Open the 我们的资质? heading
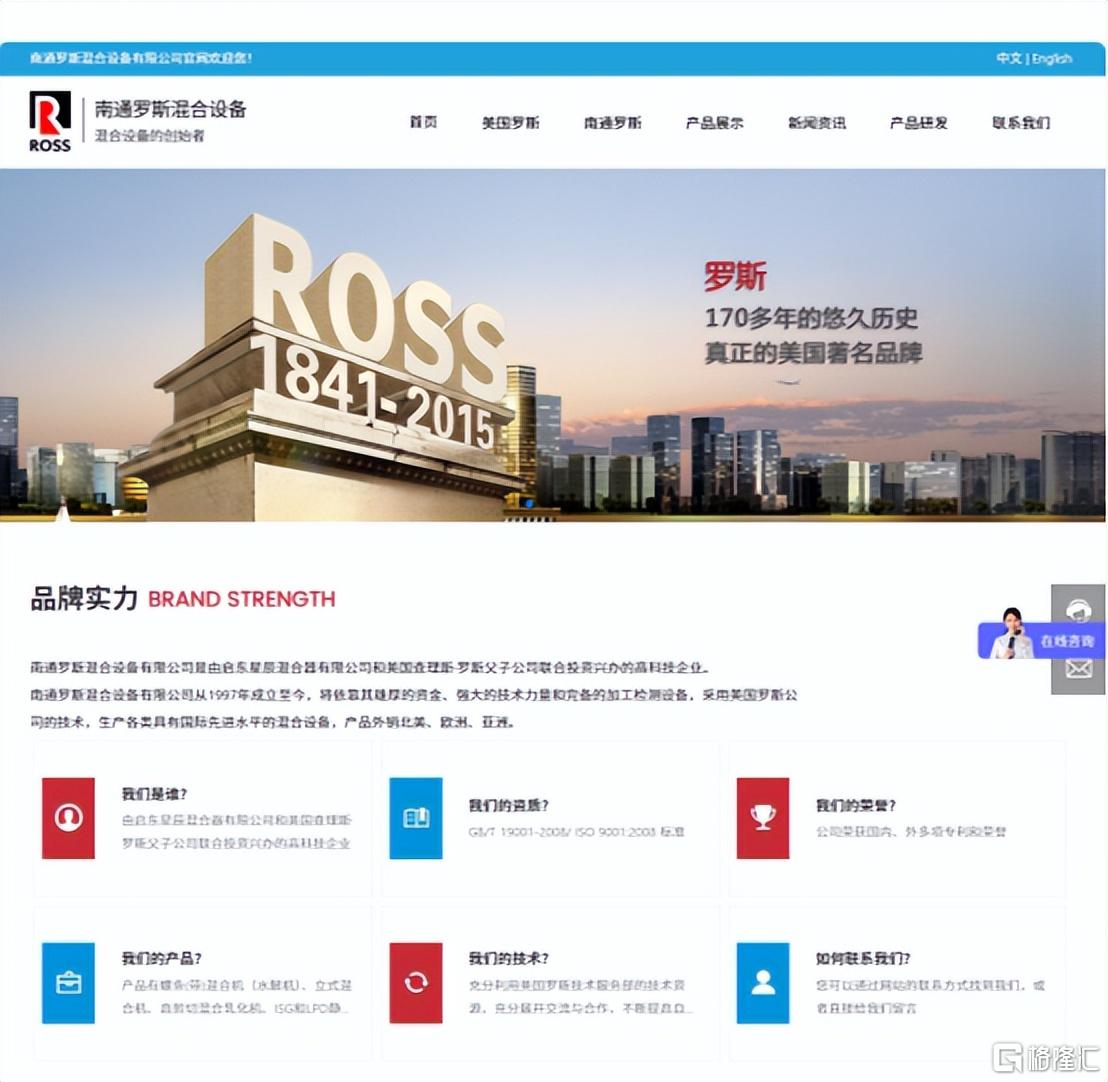The width and height of the screenshot is (1108, 1082). [x=509, y=805]
